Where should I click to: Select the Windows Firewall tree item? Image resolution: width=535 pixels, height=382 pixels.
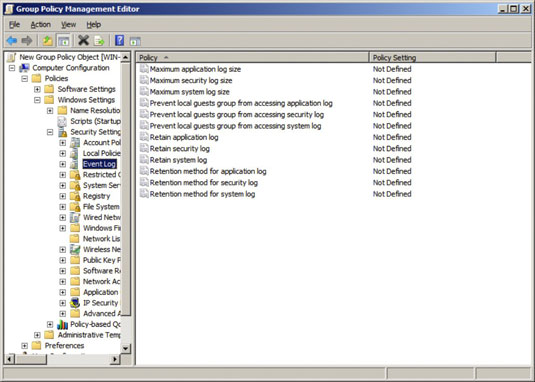pos(101,228)
